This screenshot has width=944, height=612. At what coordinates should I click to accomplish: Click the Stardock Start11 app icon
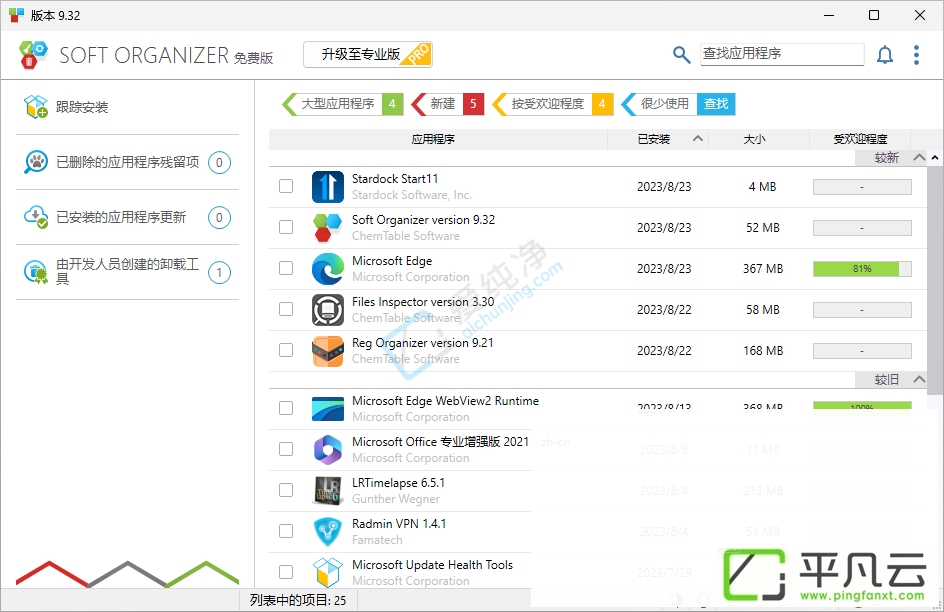click(x=328, y=187)
